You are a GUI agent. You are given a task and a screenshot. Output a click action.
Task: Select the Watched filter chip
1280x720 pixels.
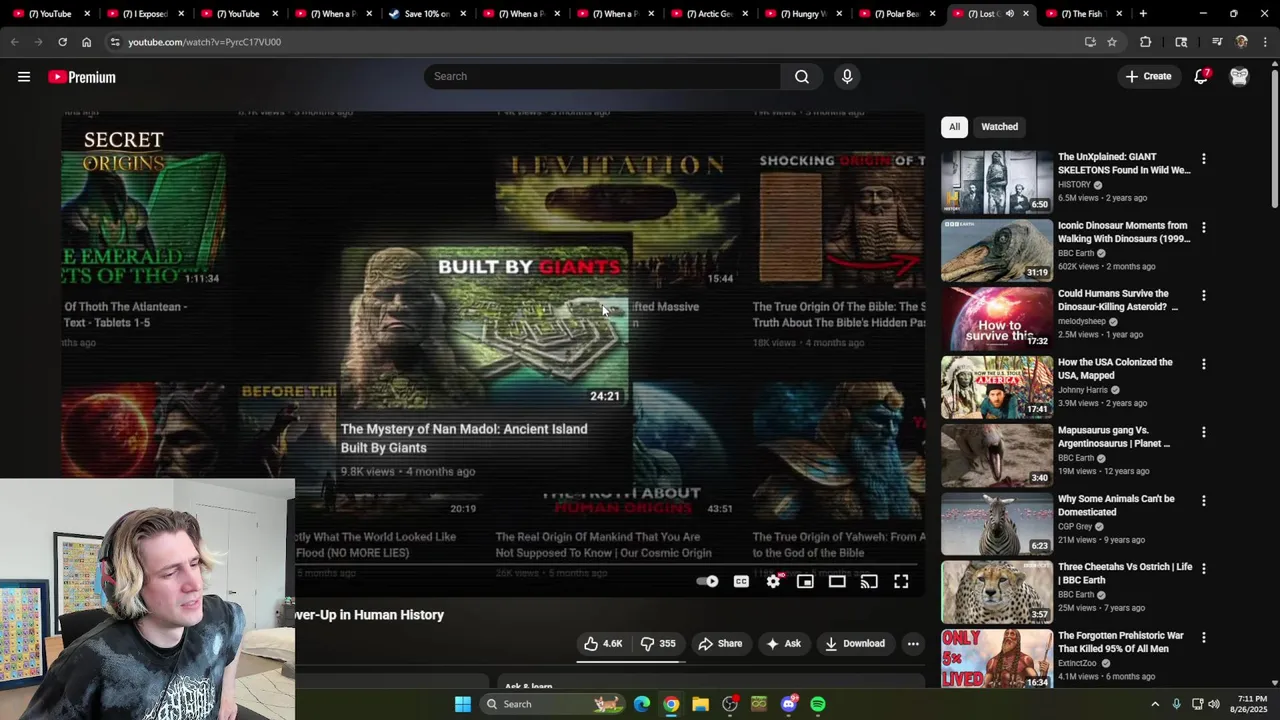click(999, 127)
